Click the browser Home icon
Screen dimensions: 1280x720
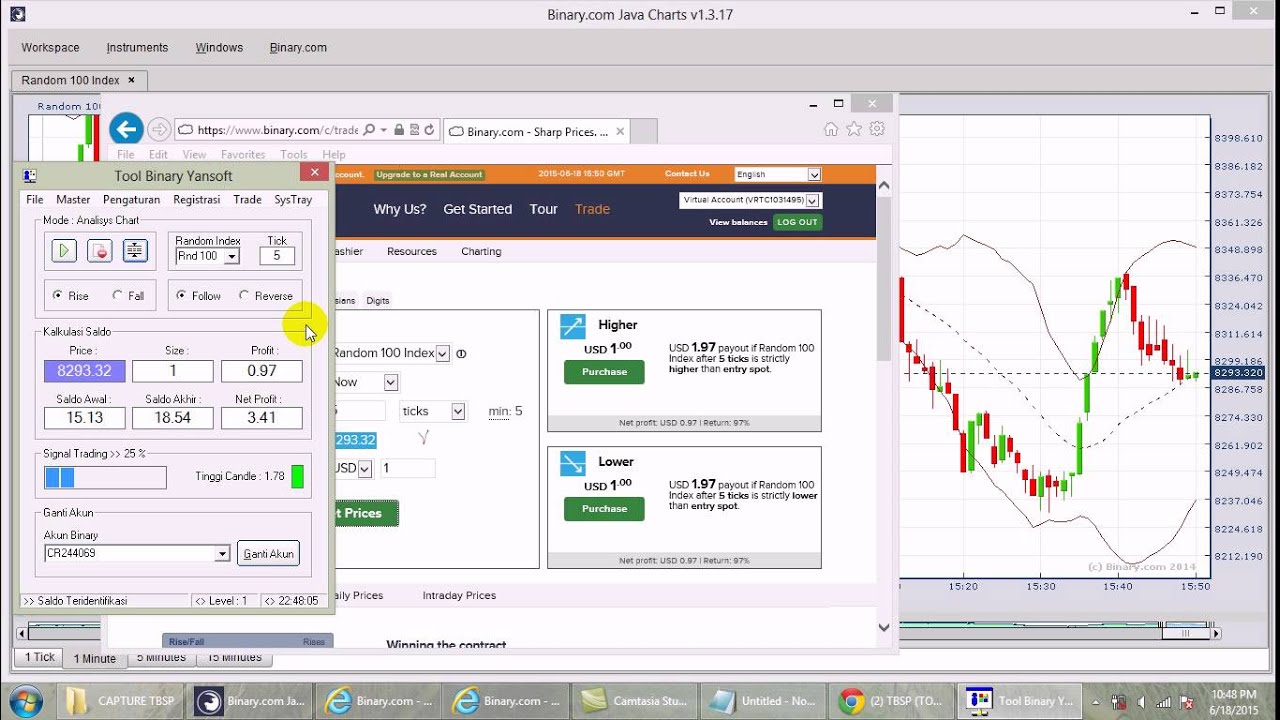click(x=830, y=129)
